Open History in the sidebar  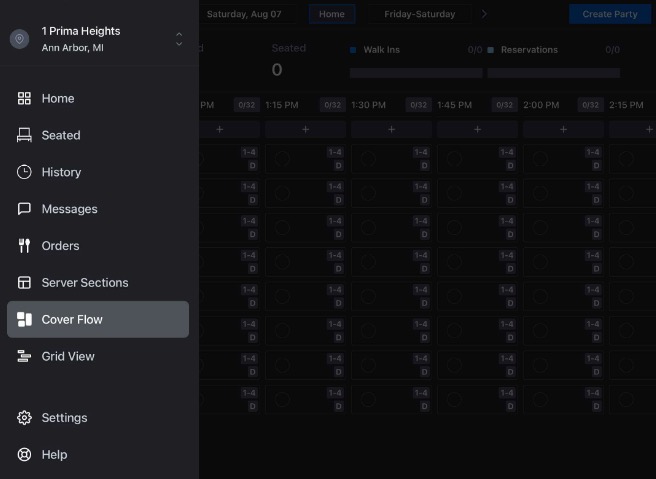tap(98, 172)
